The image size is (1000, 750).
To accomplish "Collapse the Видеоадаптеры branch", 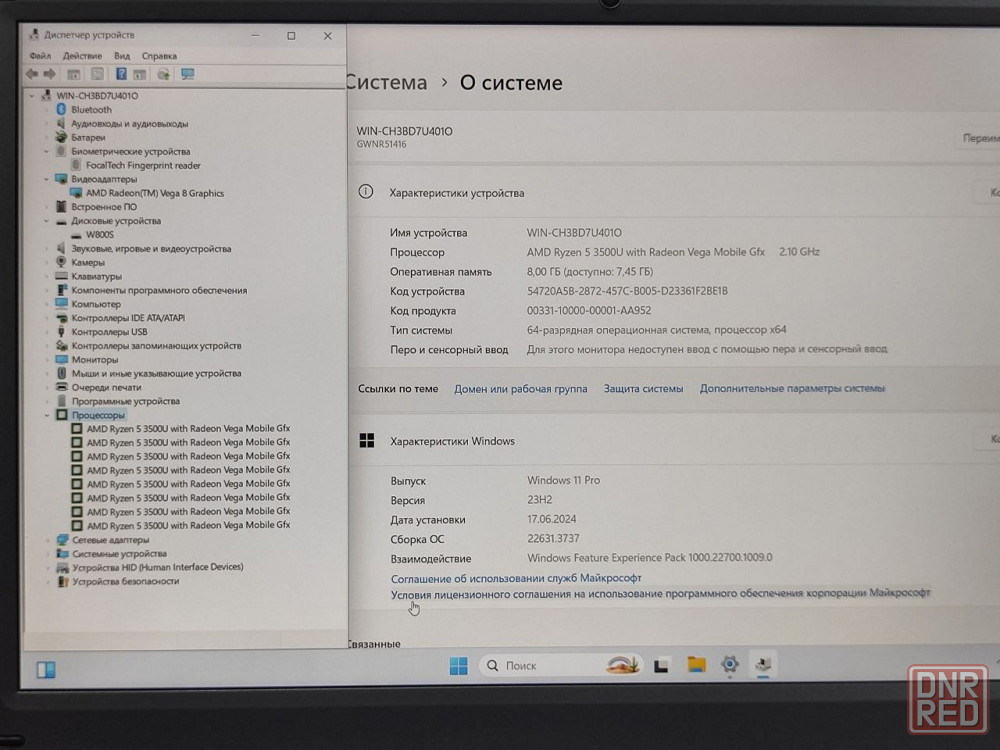I will point(47,179).
